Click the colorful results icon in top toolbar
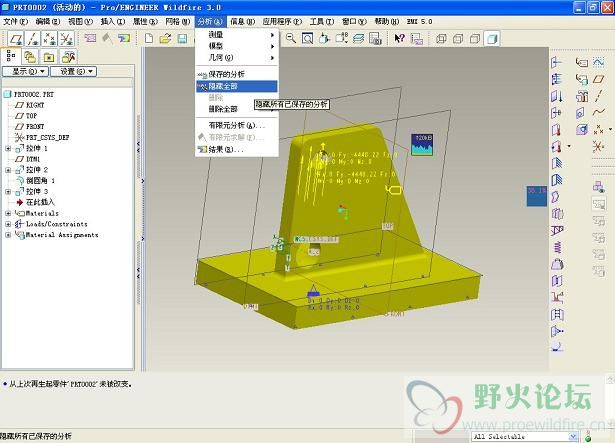Viewport: 615px width, 443px height. (x=124, y=38)
